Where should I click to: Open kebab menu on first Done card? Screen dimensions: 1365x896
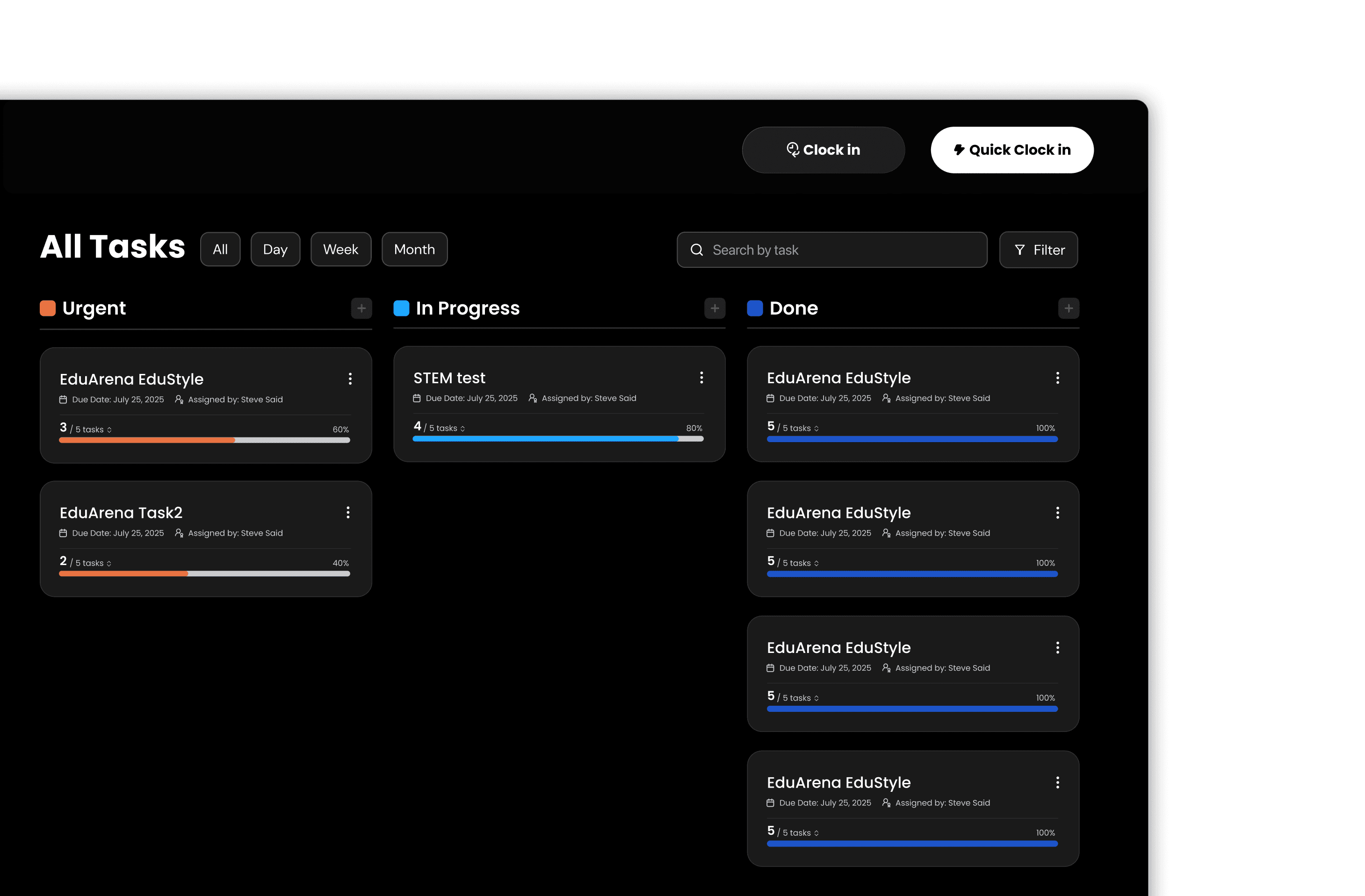pyautogui.click(x=1058, y=377)
